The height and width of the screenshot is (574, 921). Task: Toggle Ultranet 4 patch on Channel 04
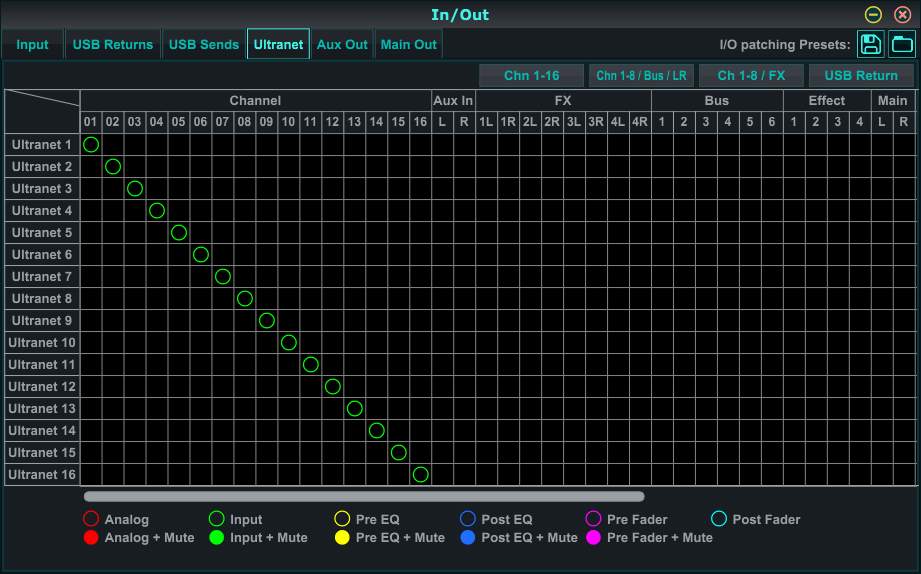(157, 210)
